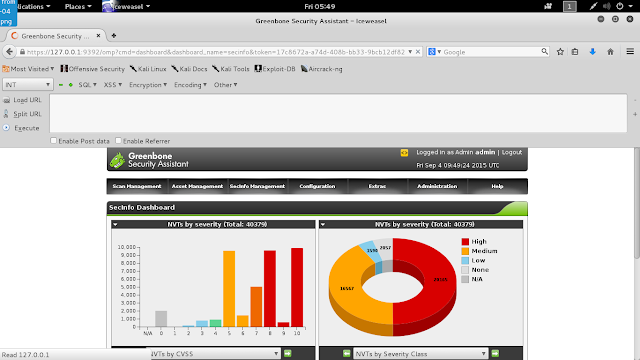Click green next-chart arrow beside NVTs by CVSS

[288, 353]
